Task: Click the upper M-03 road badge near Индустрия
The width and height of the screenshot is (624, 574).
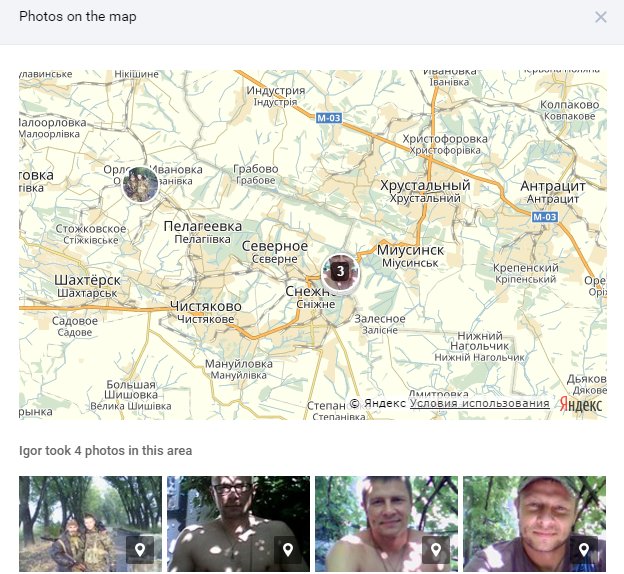Action: (329, 118)
